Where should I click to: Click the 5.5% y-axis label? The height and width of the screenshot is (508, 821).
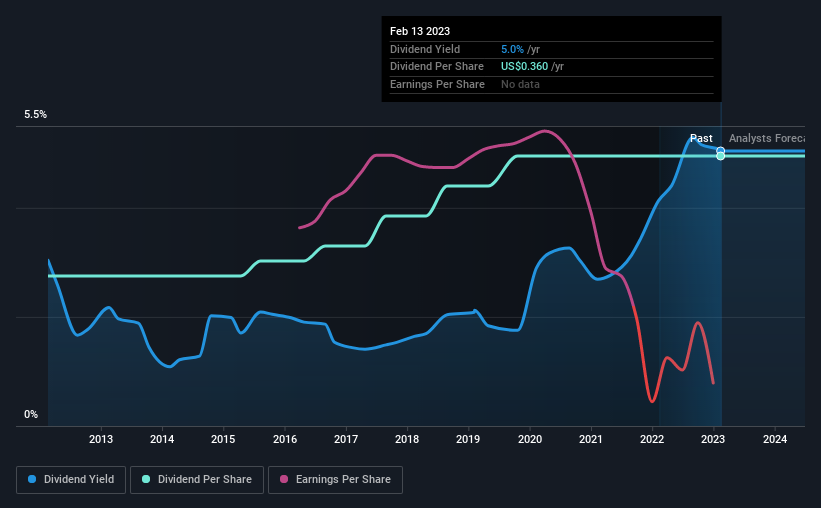point(36,115)
